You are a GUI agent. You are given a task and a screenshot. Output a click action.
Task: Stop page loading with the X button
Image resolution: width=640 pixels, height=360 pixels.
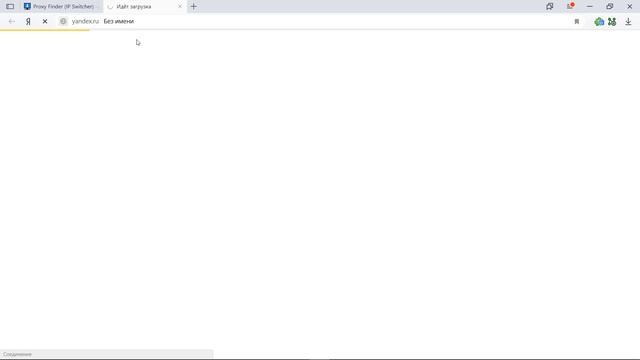coord(45,21)
